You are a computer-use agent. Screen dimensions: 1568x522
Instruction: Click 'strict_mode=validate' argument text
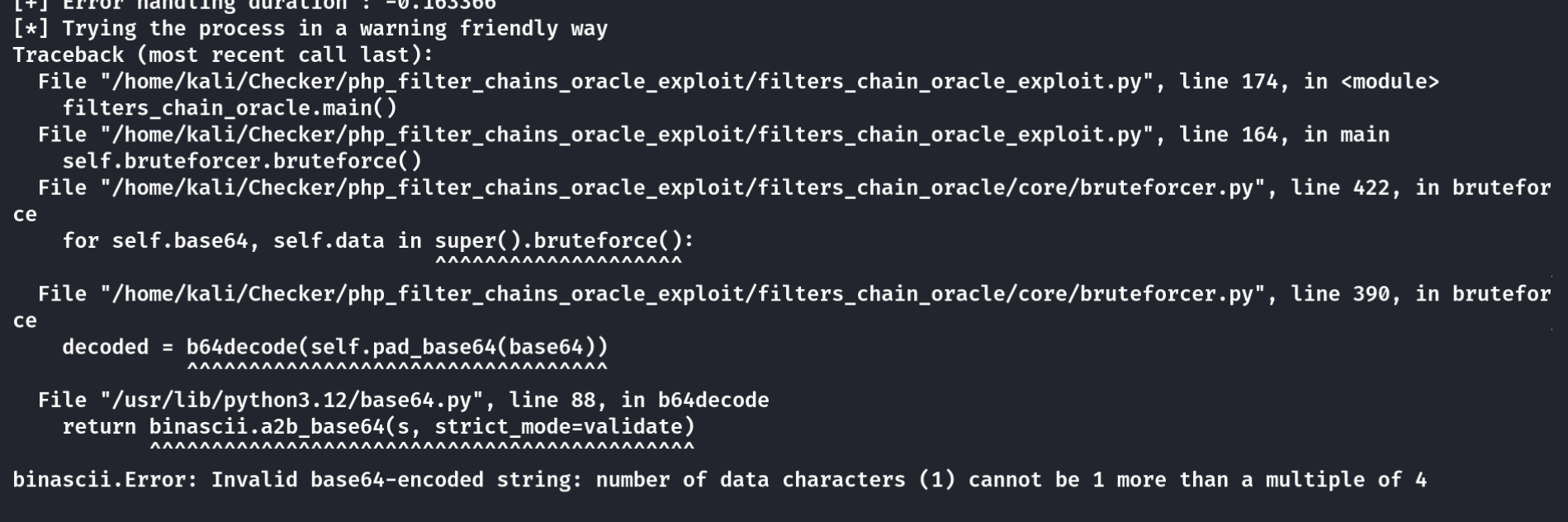tap(558, 427)
